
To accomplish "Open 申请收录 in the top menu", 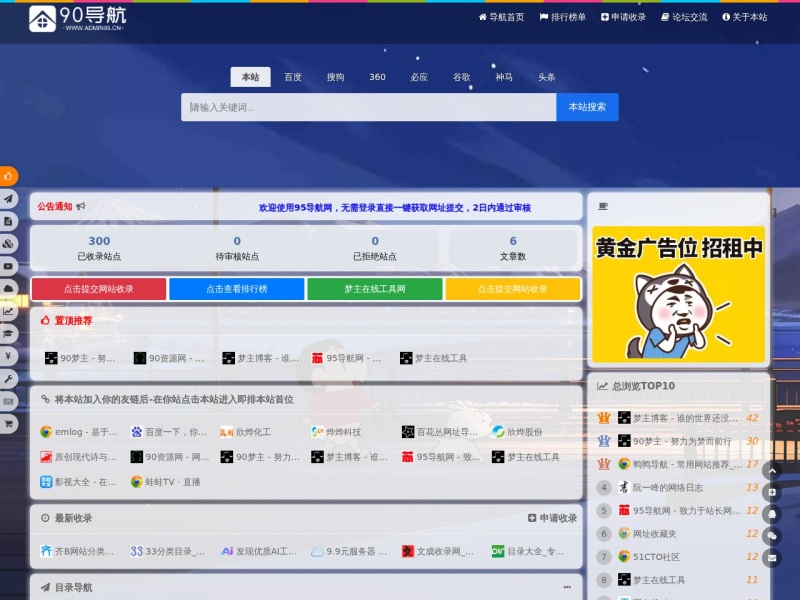I will pyautogui.click(x=623, y=17).
